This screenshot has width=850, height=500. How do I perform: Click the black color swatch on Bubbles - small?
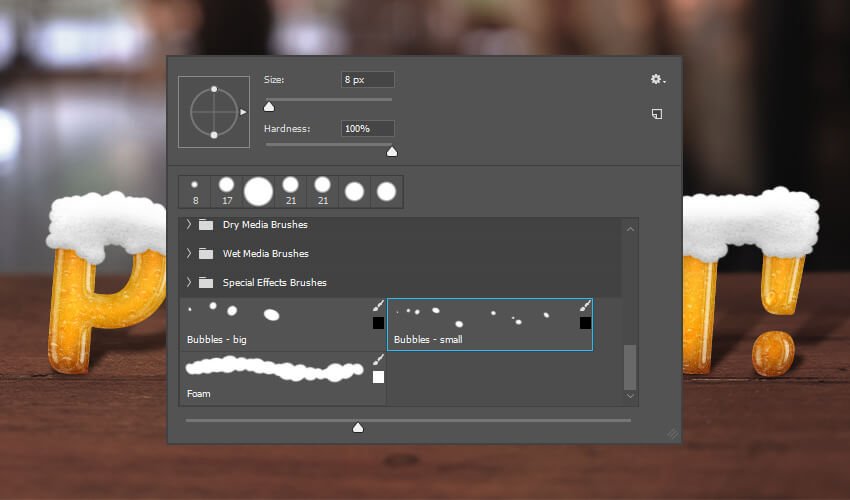point(585,323)
